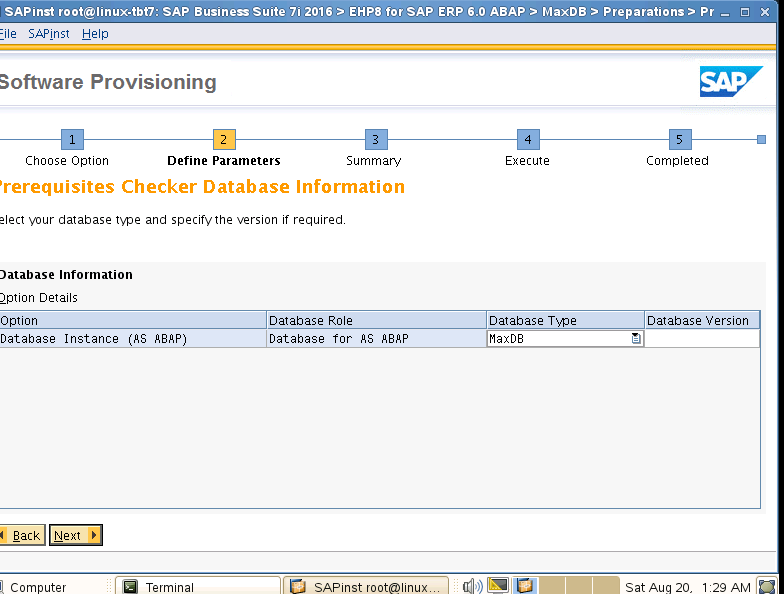Click step 3 Summary marker
Viewport: 784px width, 594px height.
coord(376,140)
